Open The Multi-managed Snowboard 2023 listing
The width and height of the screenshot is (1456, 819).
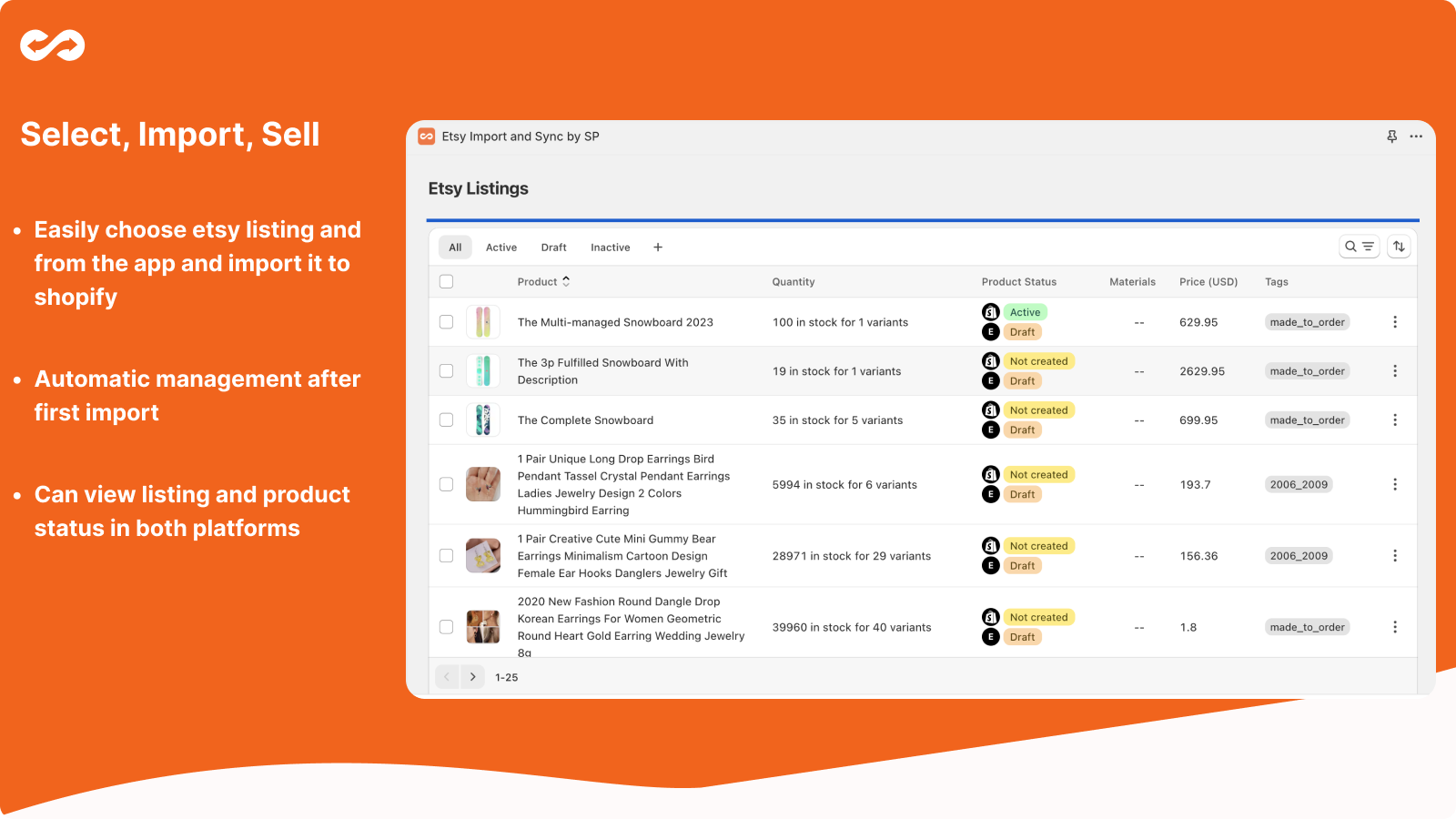click(615, 322)
